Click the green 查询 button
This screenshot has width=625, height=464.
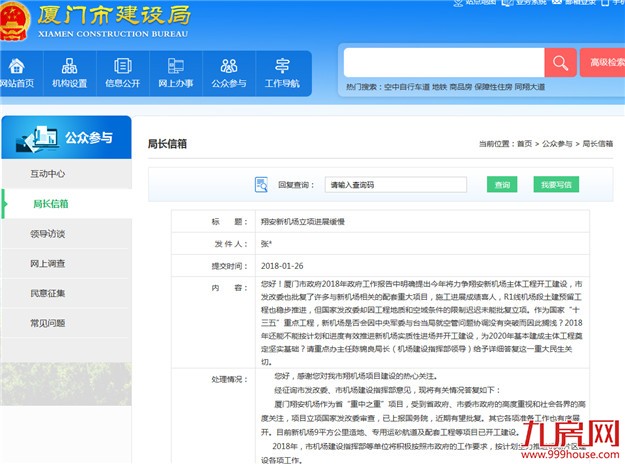tap(502, 185)
